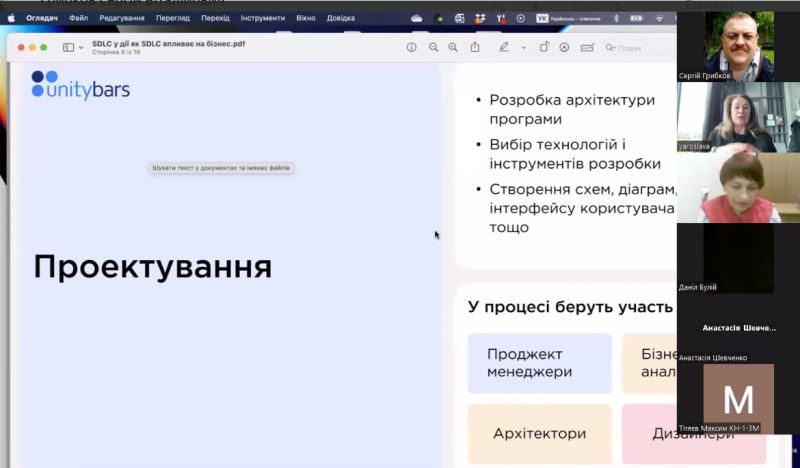Image resolution: width=800 pixels, height=468 pixels.
Task: Open the Apple menu
Action: (x=11, y=18)
